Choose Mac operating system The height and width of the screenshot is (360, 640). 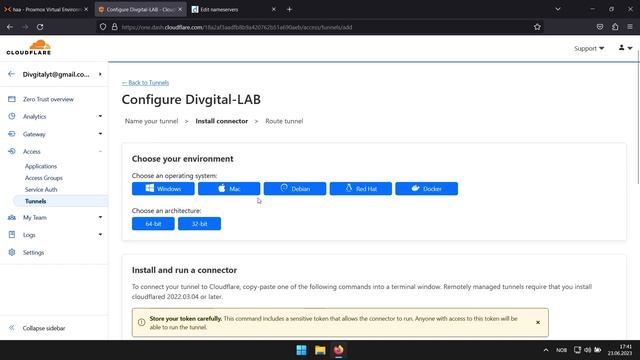[x=229, y=189]
